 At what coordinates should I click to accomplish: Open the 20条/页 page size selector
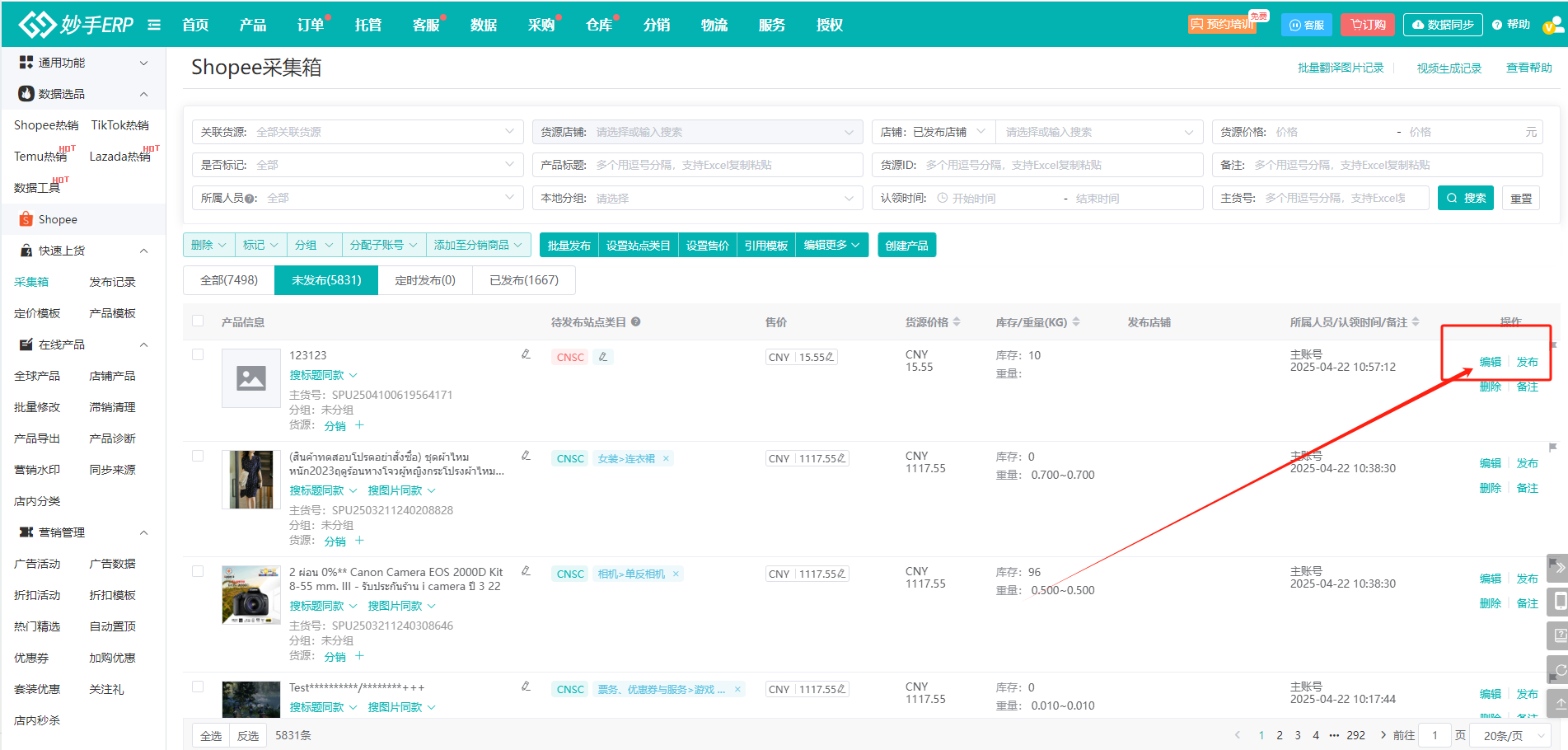coord(1510,735)
